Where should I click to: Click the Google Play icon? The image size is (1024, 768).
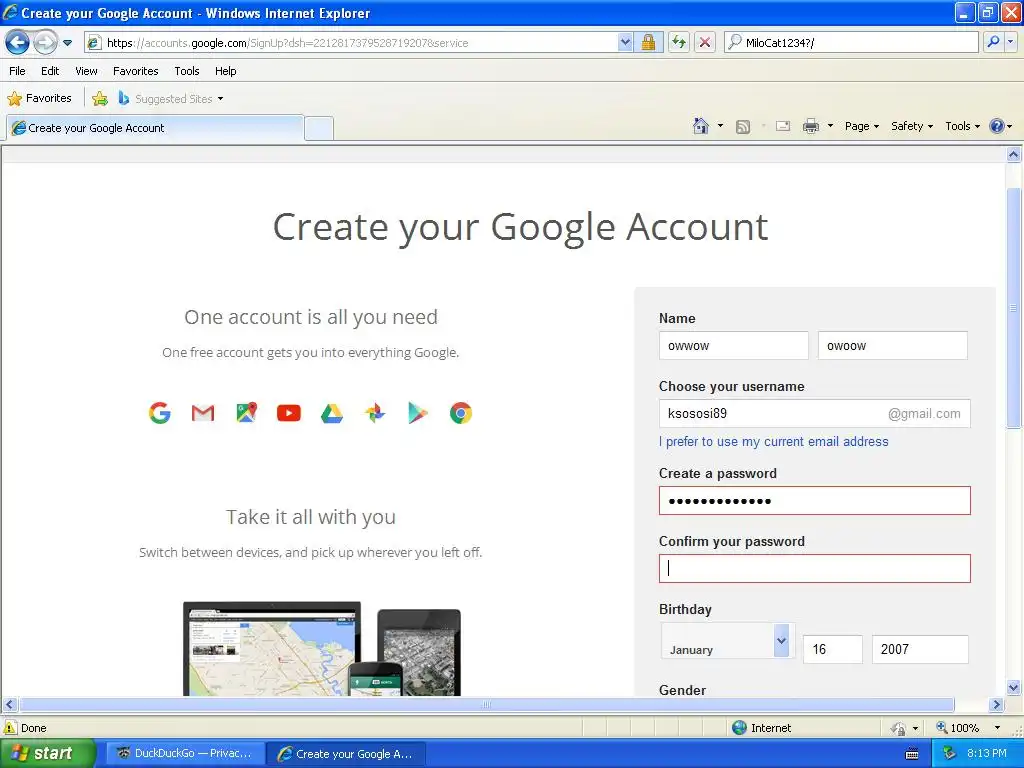coord(418,413)
